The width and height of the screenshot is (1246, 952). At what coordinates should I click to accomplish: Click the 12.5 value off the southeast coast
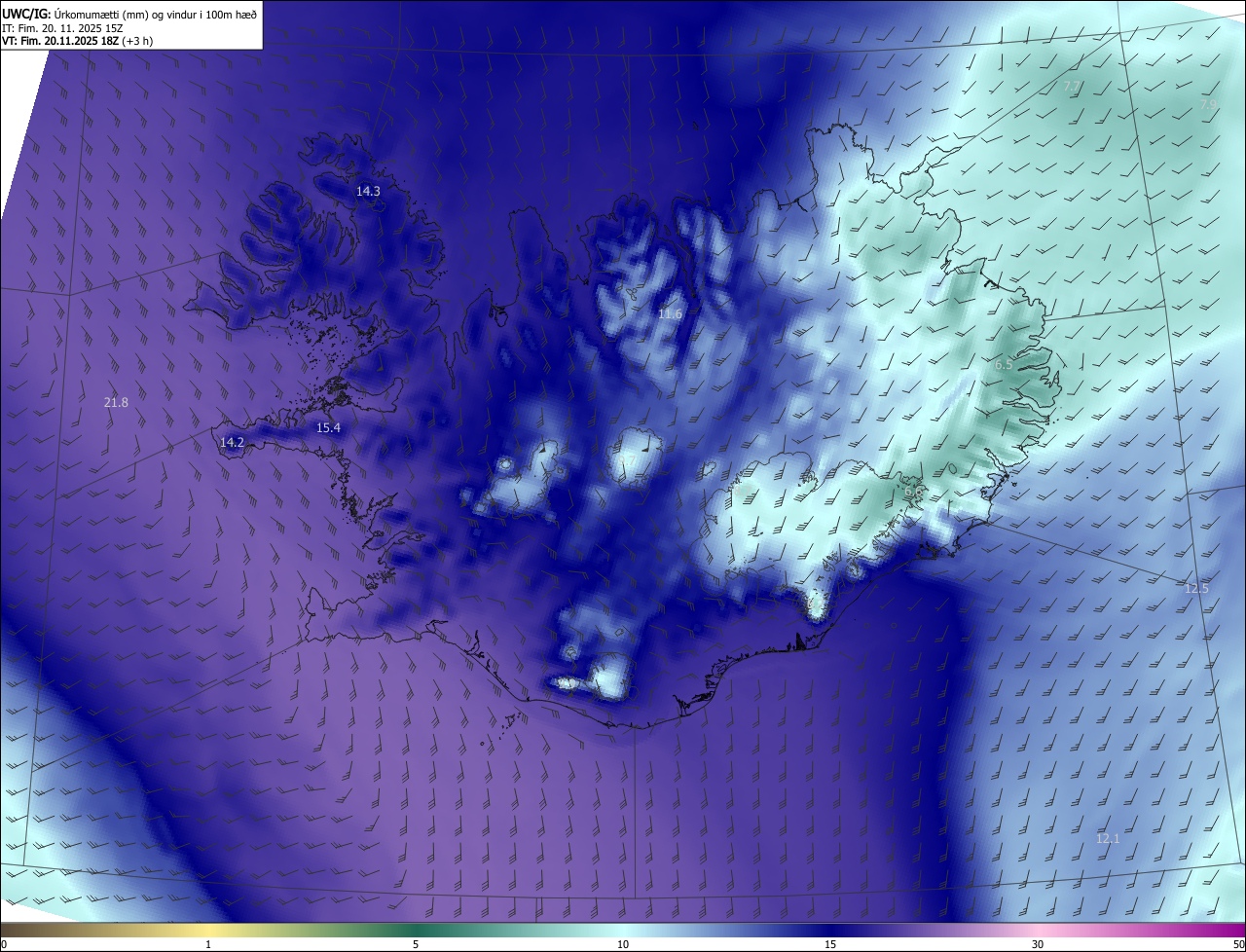click(1196, 589)
